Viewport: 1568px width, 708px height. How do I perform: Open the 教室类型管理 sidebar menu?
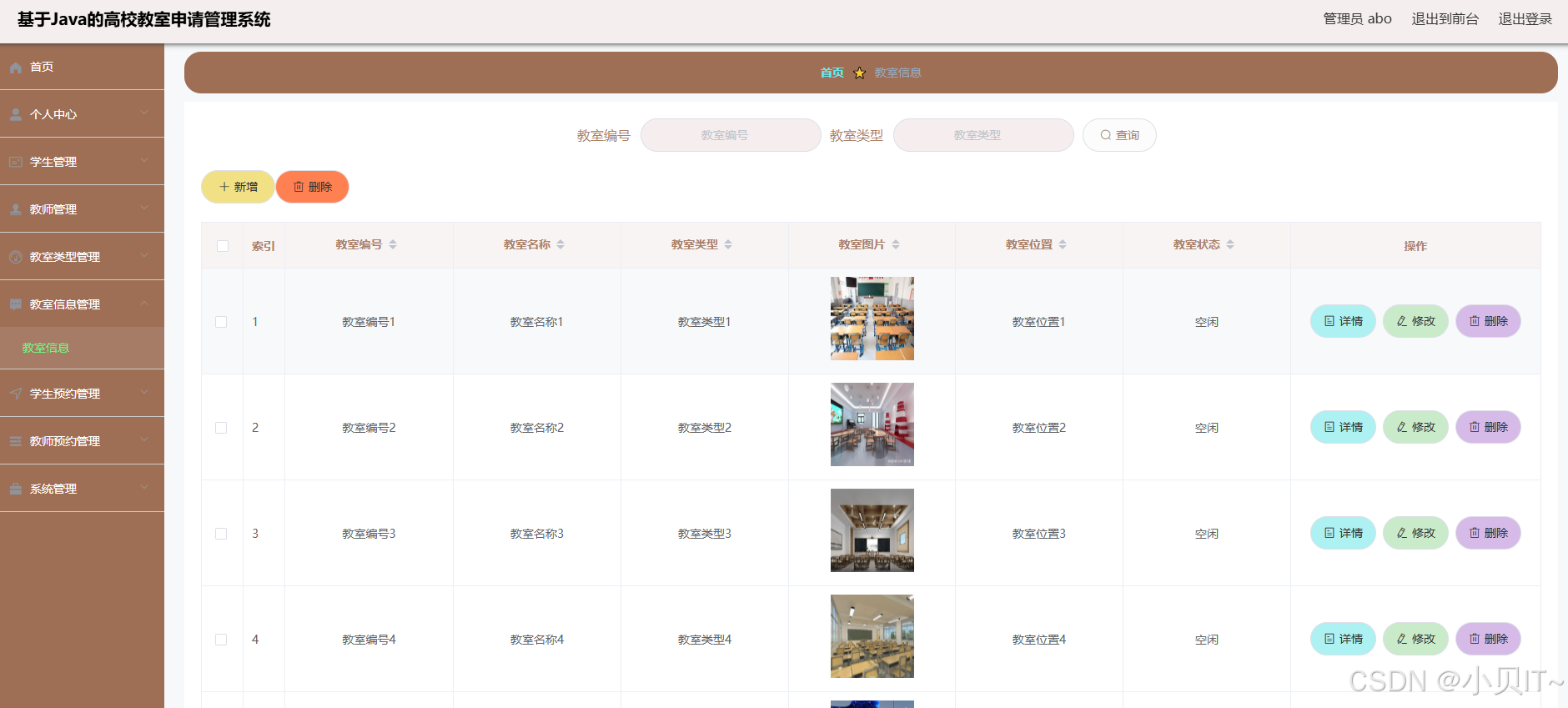(x=82, y=257)
